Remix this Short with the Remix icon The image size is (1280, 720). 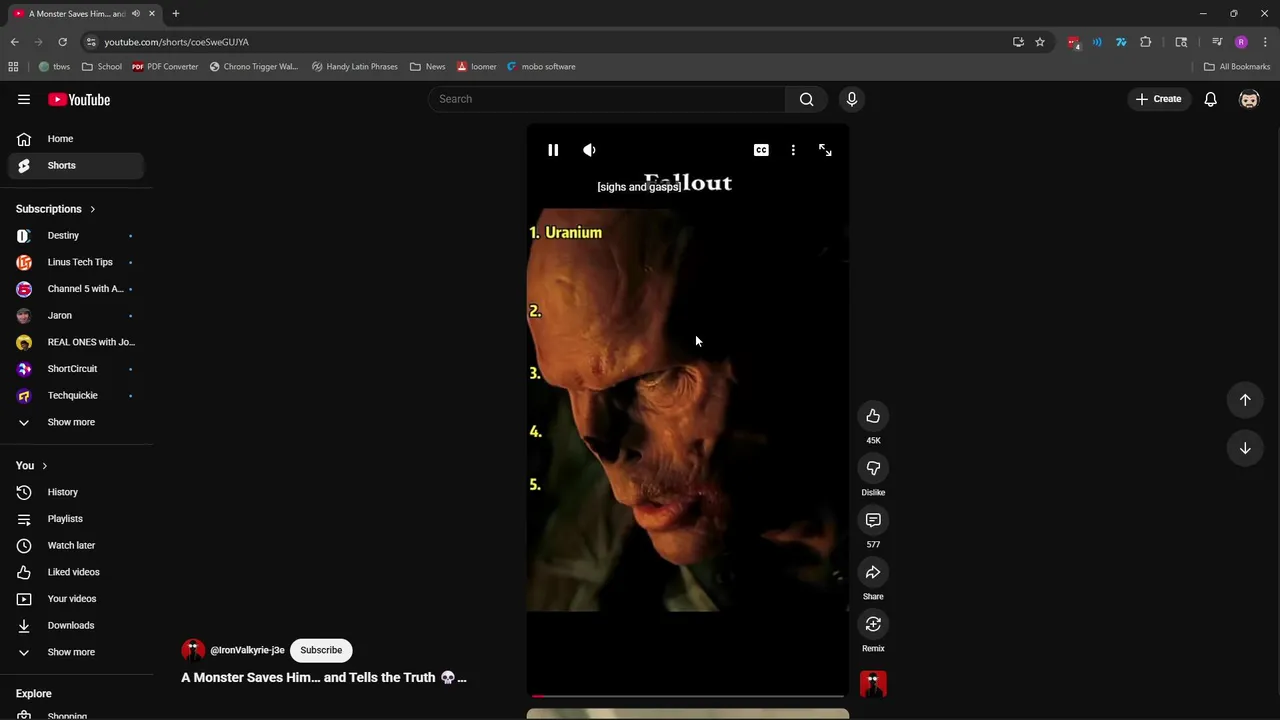[873, 624]
